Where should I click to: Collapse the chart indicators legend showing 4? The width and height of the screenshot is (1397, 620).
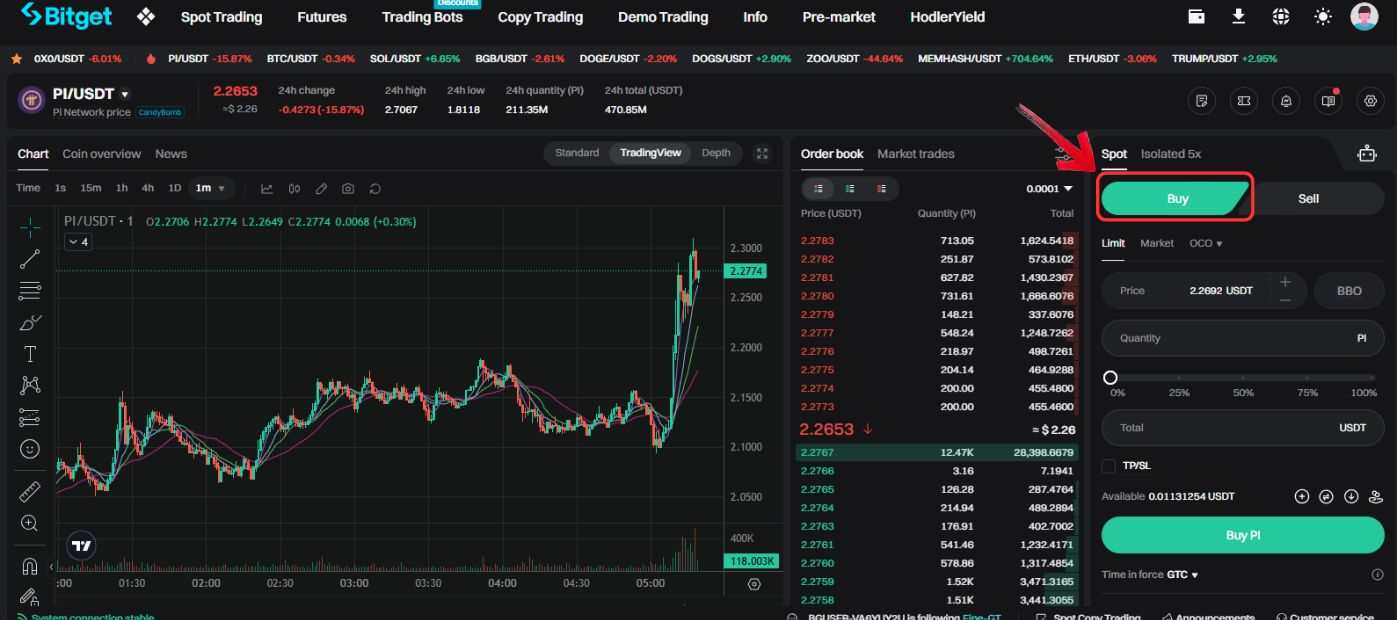point(77,242)
